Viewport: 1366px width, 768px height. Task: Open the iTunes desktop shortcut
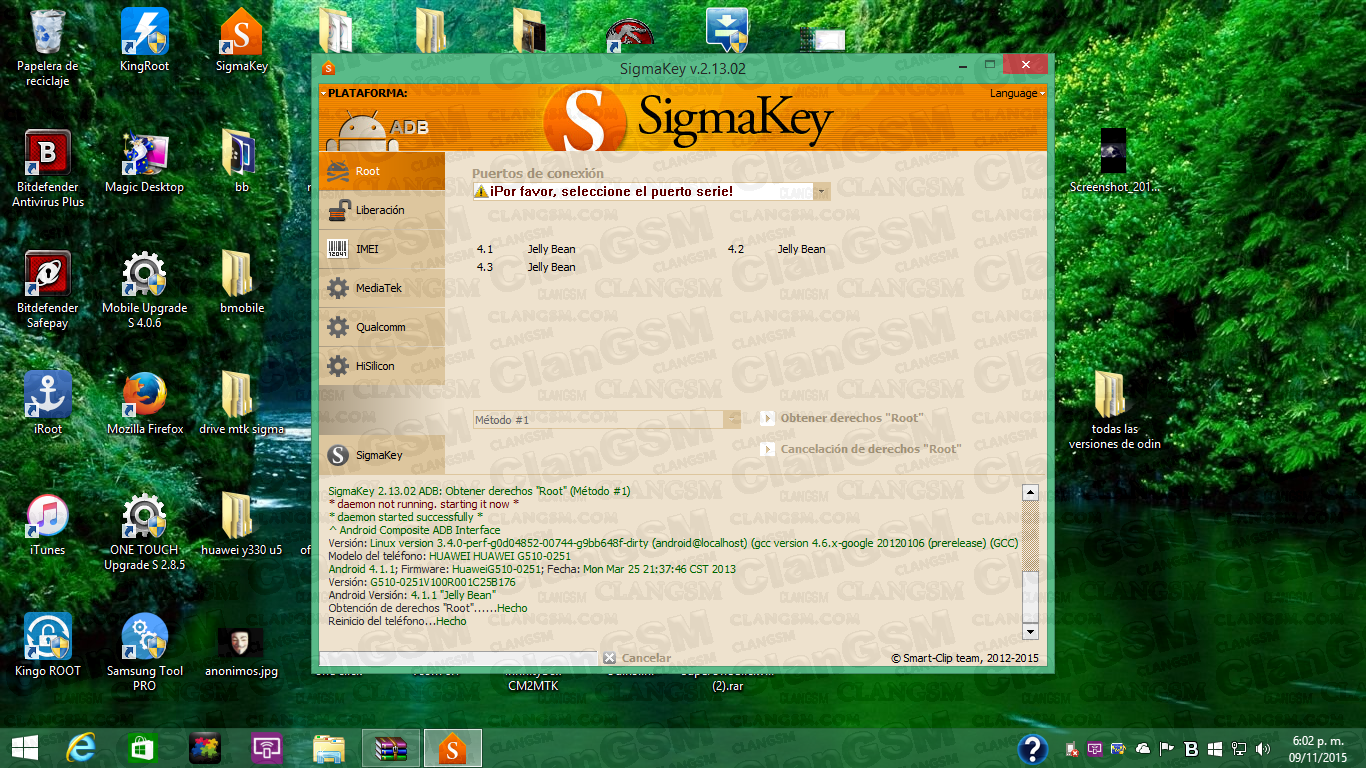pos(47,525)
